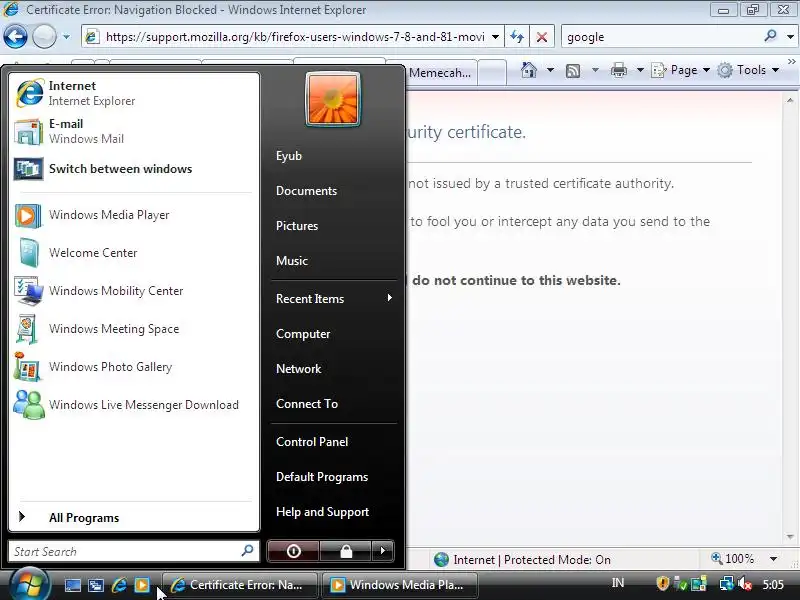The image size is (800, 600).
Task: Click network connection tray icon
Action: pyautogui.click(x=726, y=583)
